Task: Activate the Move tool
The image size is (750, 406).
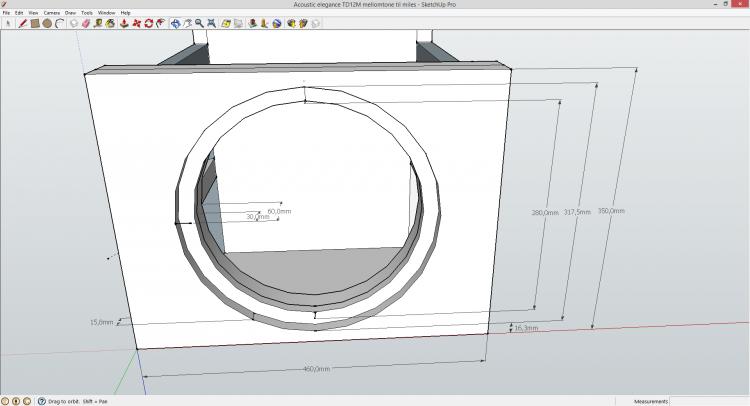Action: pyautogui.click(x=136, y=23)
